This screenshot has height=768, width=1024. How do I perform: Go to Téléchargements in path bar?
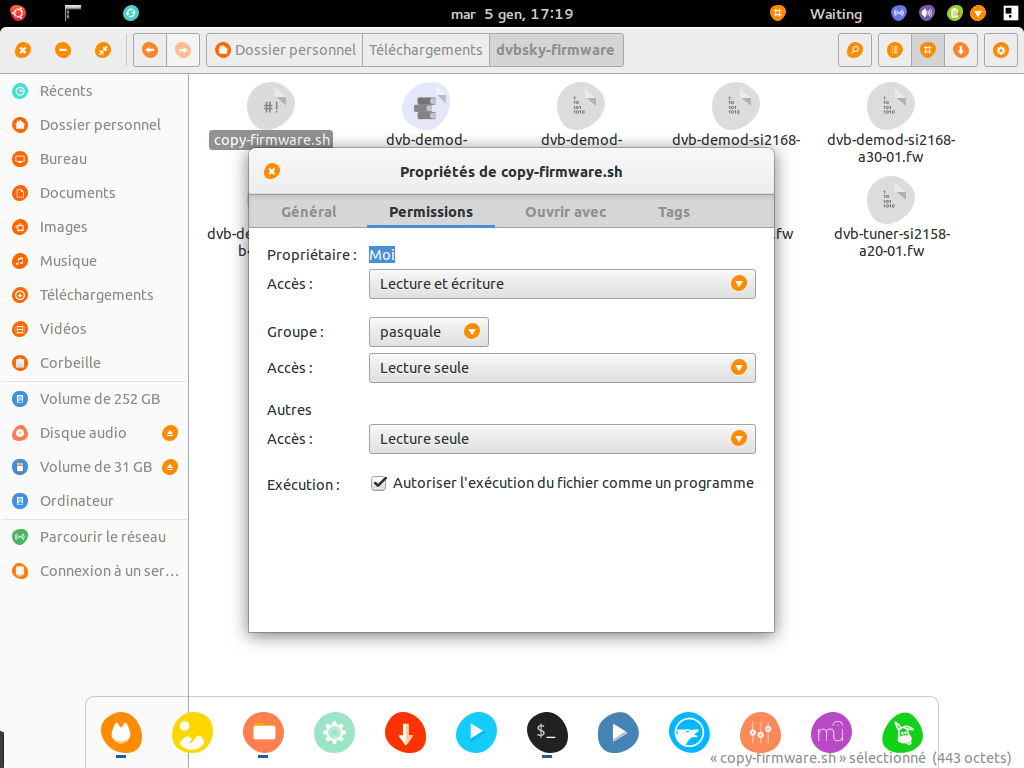click(x=426, y=50)
